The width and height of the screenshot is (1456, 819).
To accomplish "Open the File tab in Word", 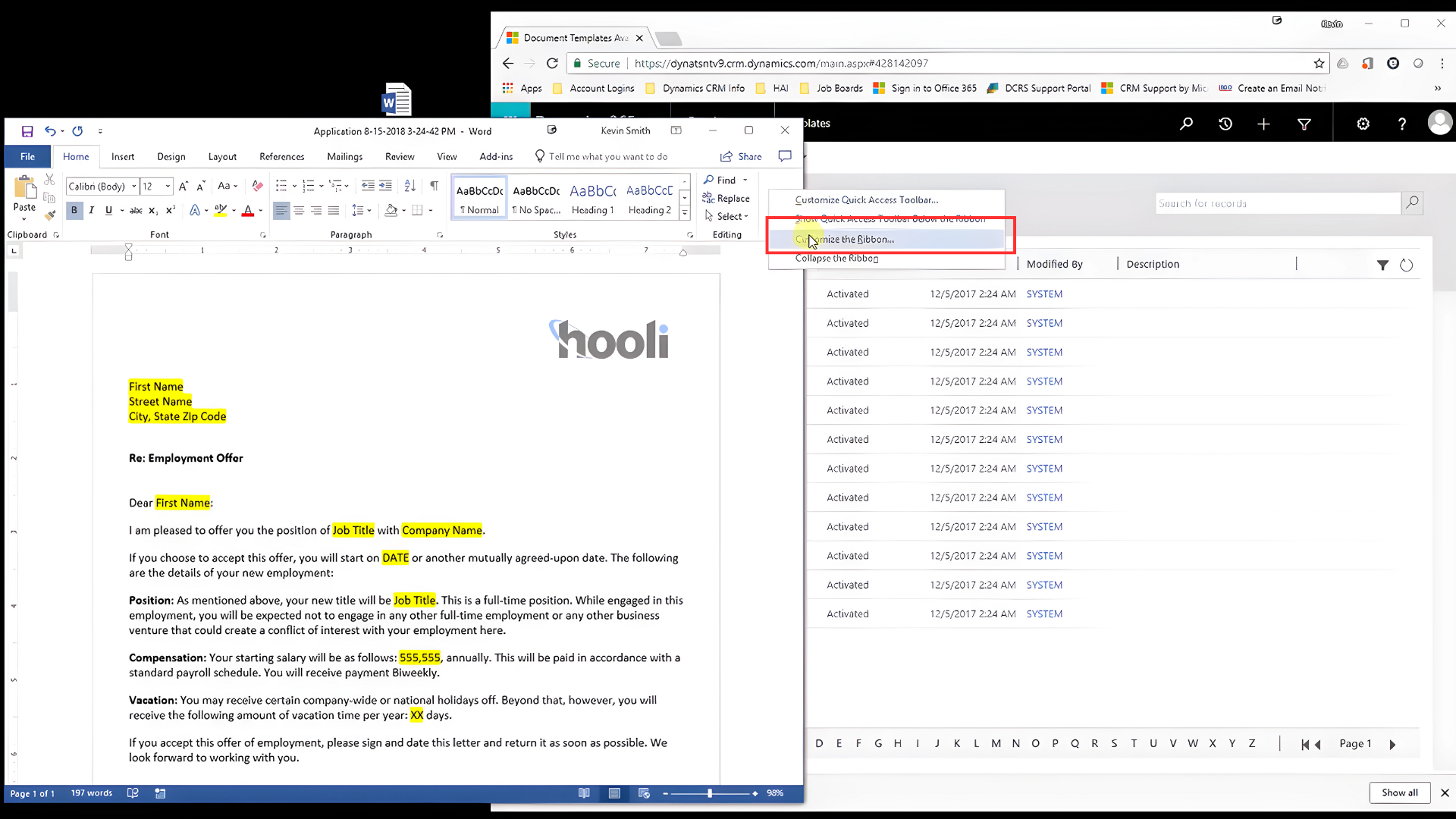I will (x=28, y=156).
